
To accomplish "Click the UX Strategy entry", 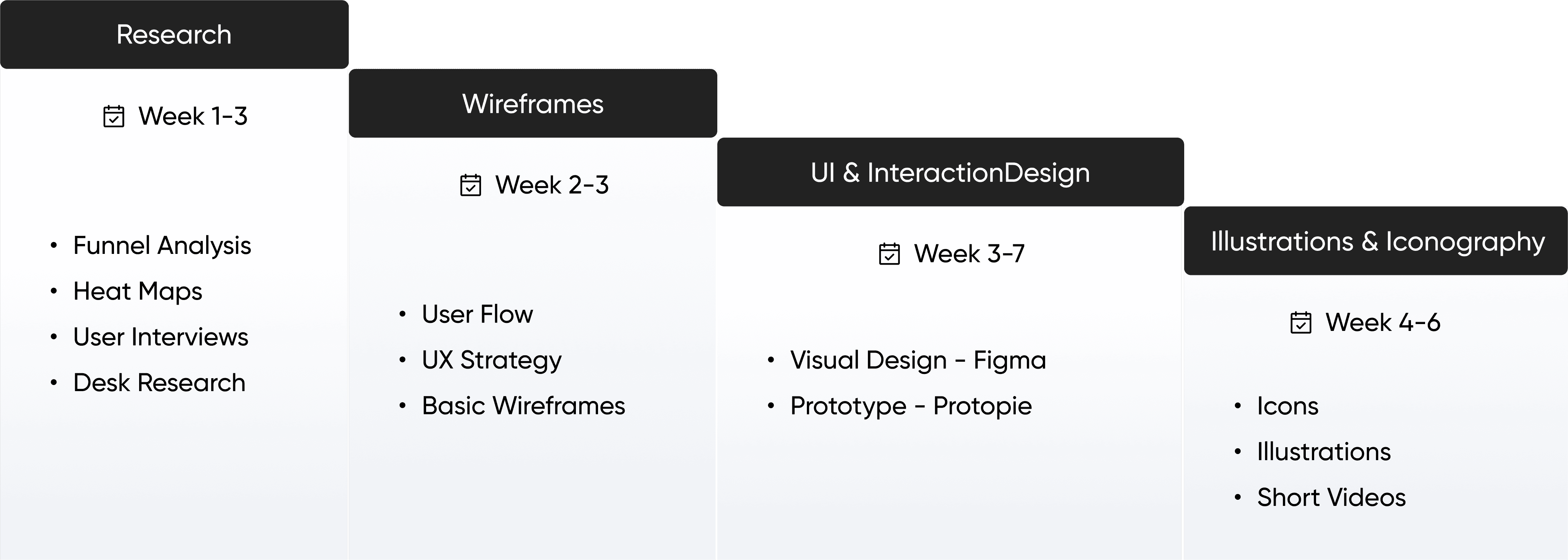I will [x=492, y=360].
